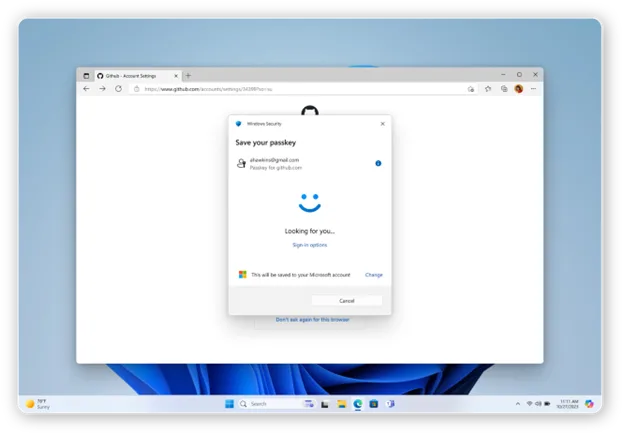Screen dimensions: 624x435
Task: Open the Windows Start menu
Action: [229, 404]
